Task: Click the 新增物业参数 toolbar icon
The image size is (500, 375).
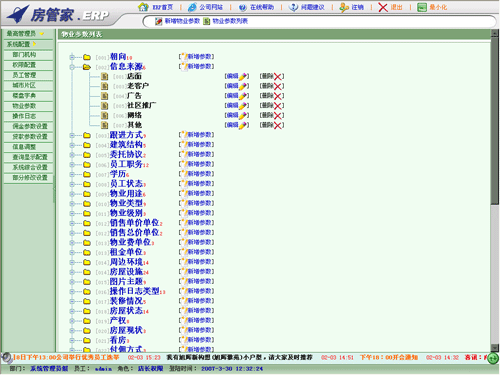Action: coord(159,21)
